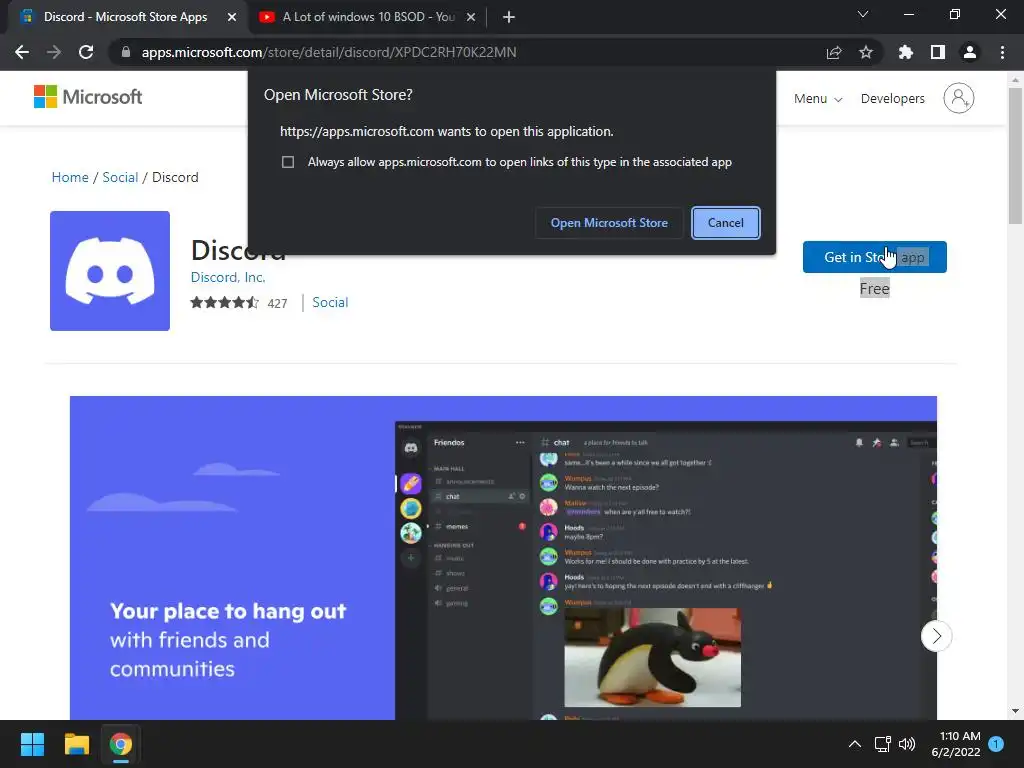Screen dimensions: 1024x768
Task: Open the clock showing 1:10 AM
Action: [956, 744]
